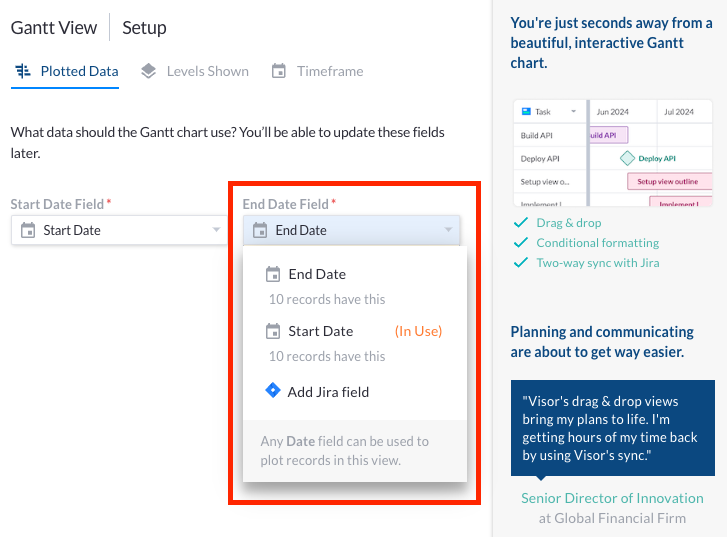
Task: Click the Levels Shown layers icon
Action: (x=149, y=71)
